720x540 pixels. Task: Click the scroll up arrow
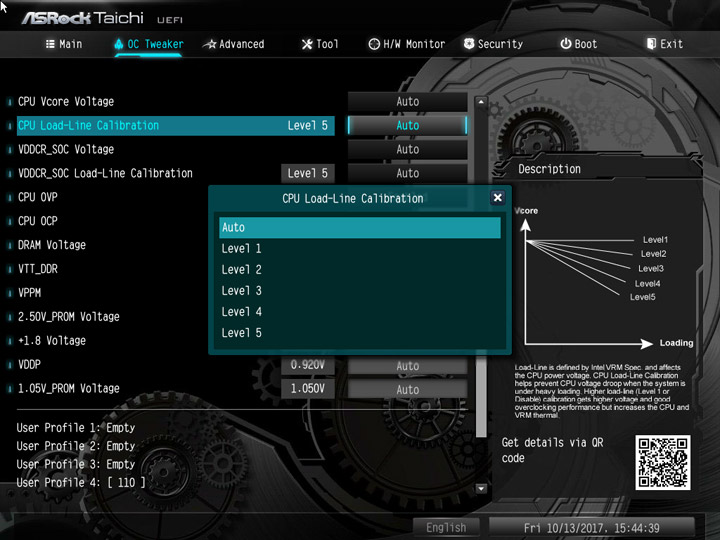click(x=481, y=101)
